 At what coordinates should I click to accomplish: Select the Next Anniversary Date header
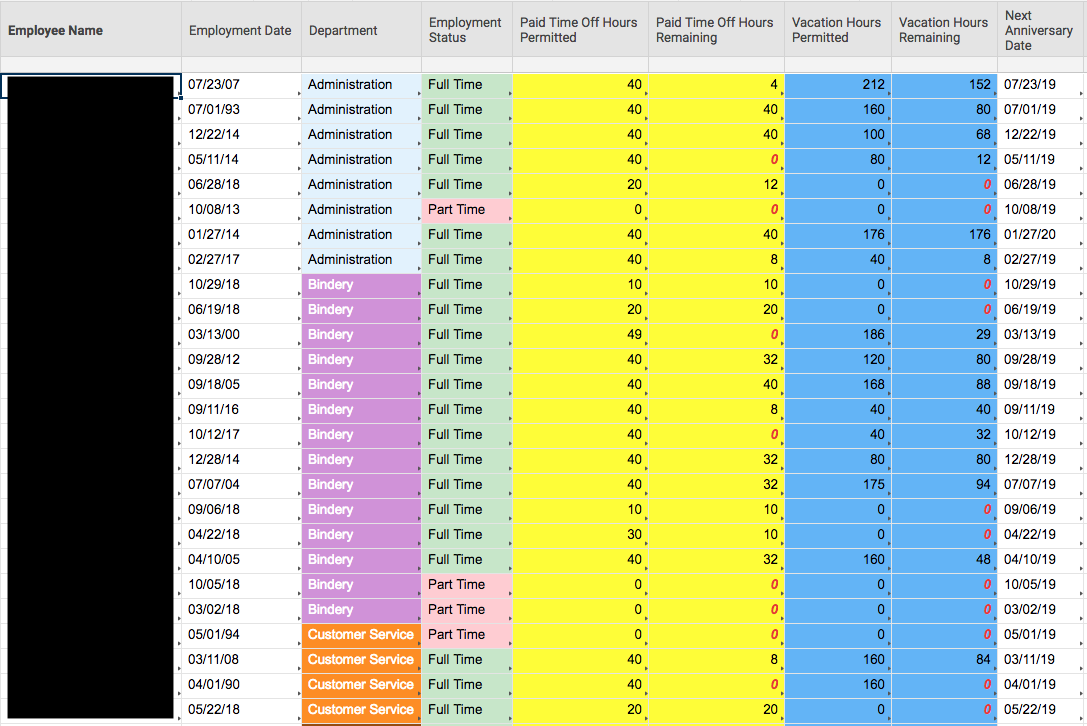[1042, 31]
